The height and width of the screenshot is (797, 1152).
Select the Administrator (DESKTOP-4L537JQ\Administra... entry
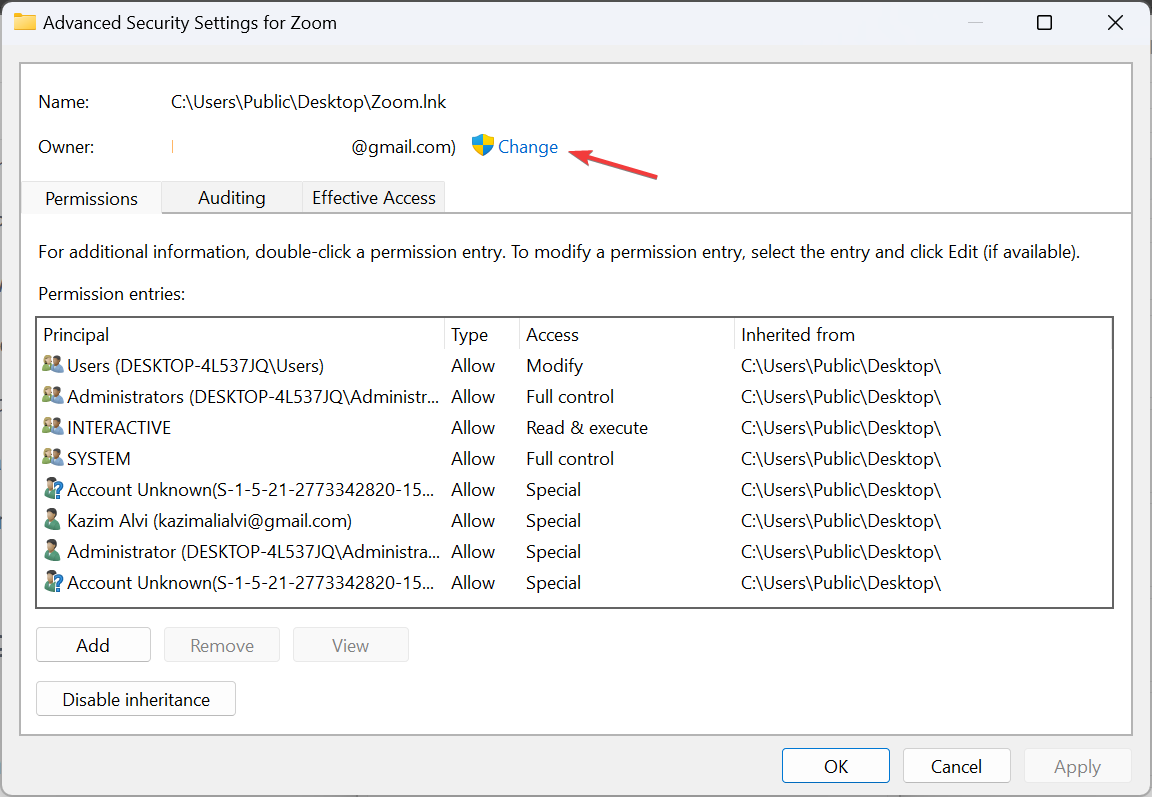point(575,552)
